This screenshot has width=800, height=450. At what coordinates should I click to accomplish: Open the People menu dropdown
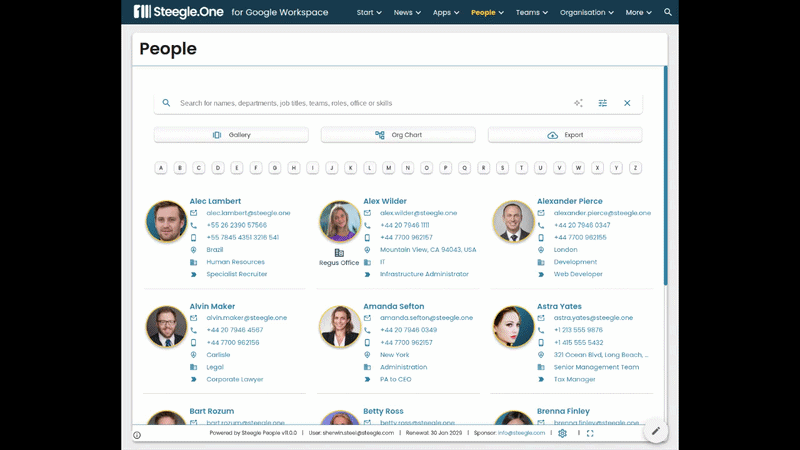(487, 12)
